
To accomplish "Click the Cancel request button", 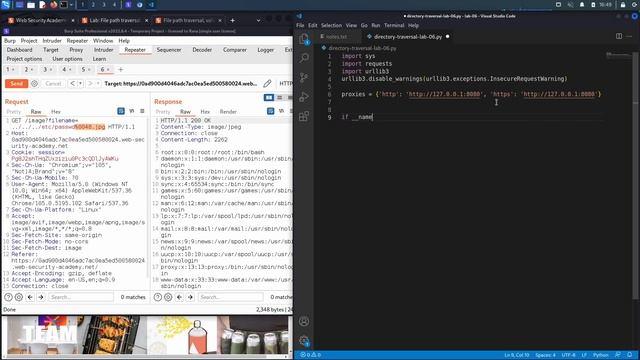I will click(x=53, y=84).
